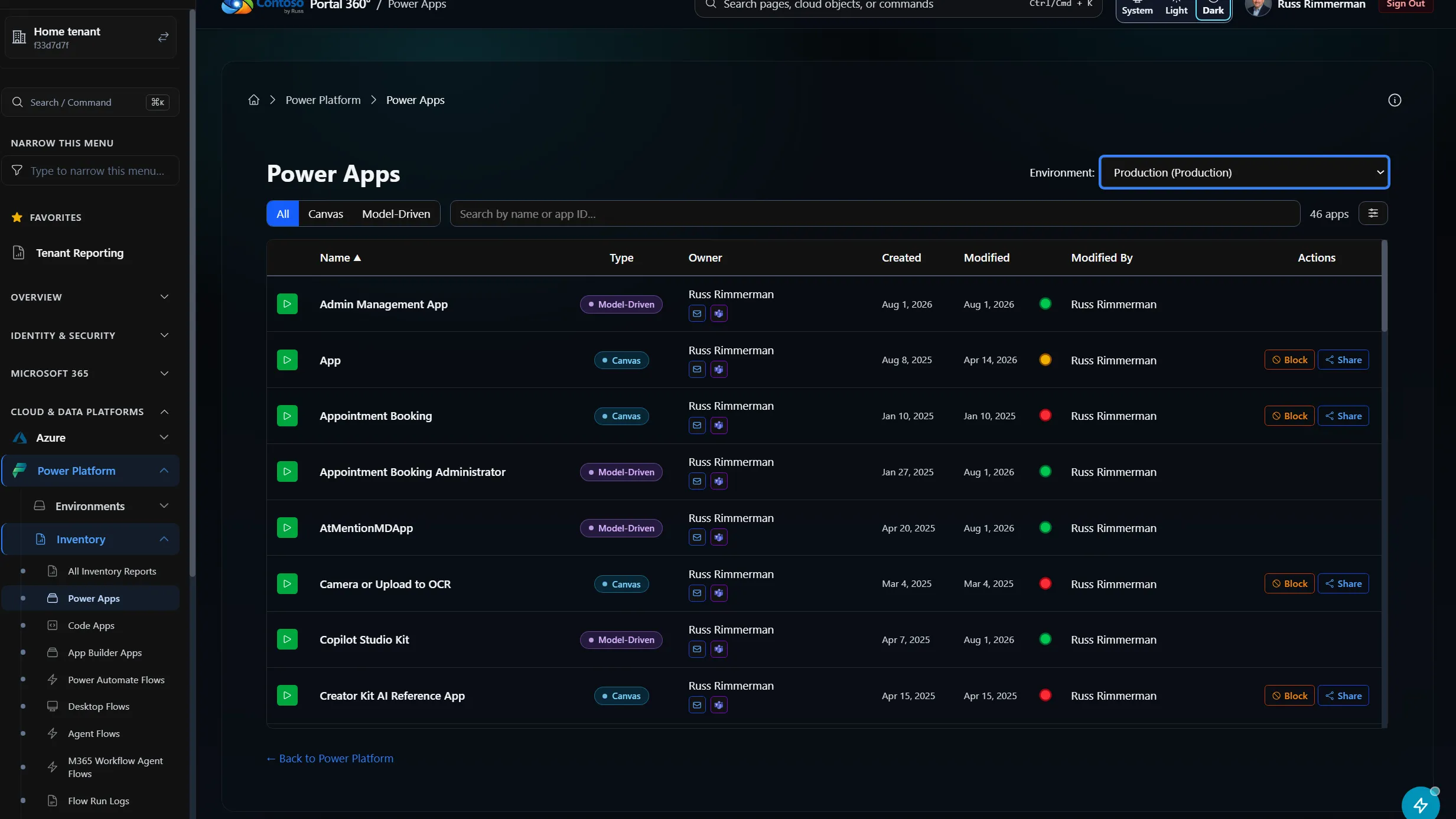Launch the Copilot Studio Kit play icon

click(287, 639)
